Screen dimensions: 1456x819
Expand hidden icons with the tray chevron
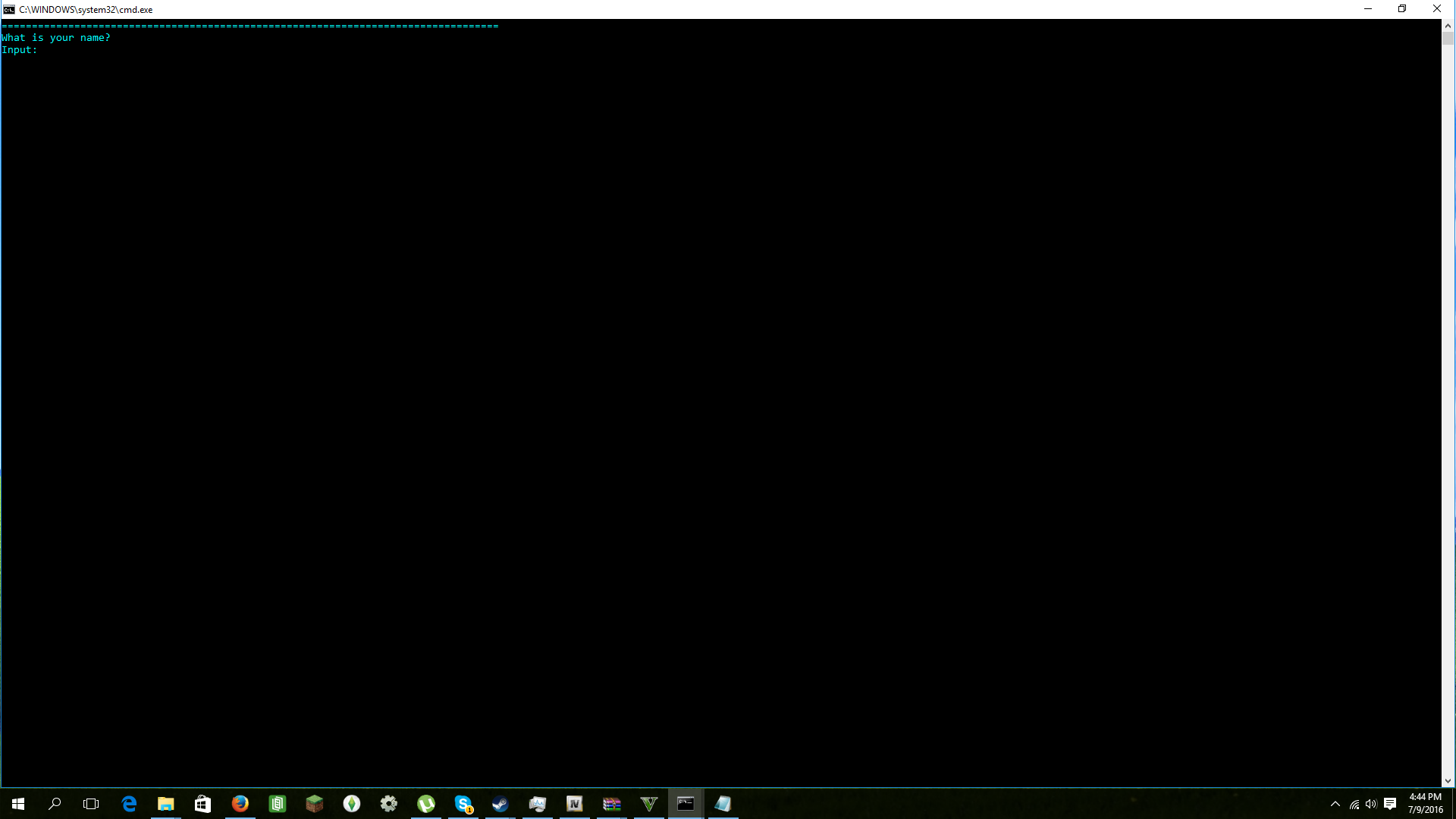(1335, 804)
